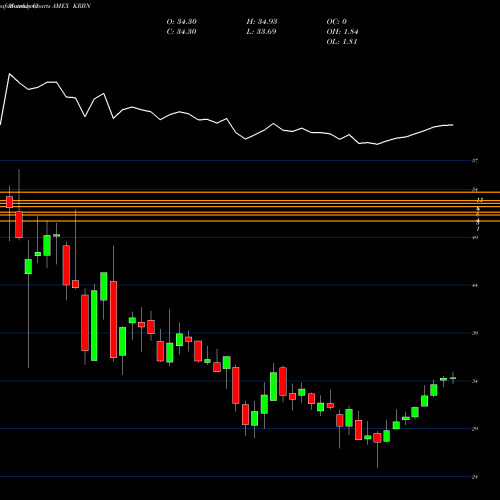Click the last doji candle on the chart
500x500 pixels.
(x=453, y=378)
